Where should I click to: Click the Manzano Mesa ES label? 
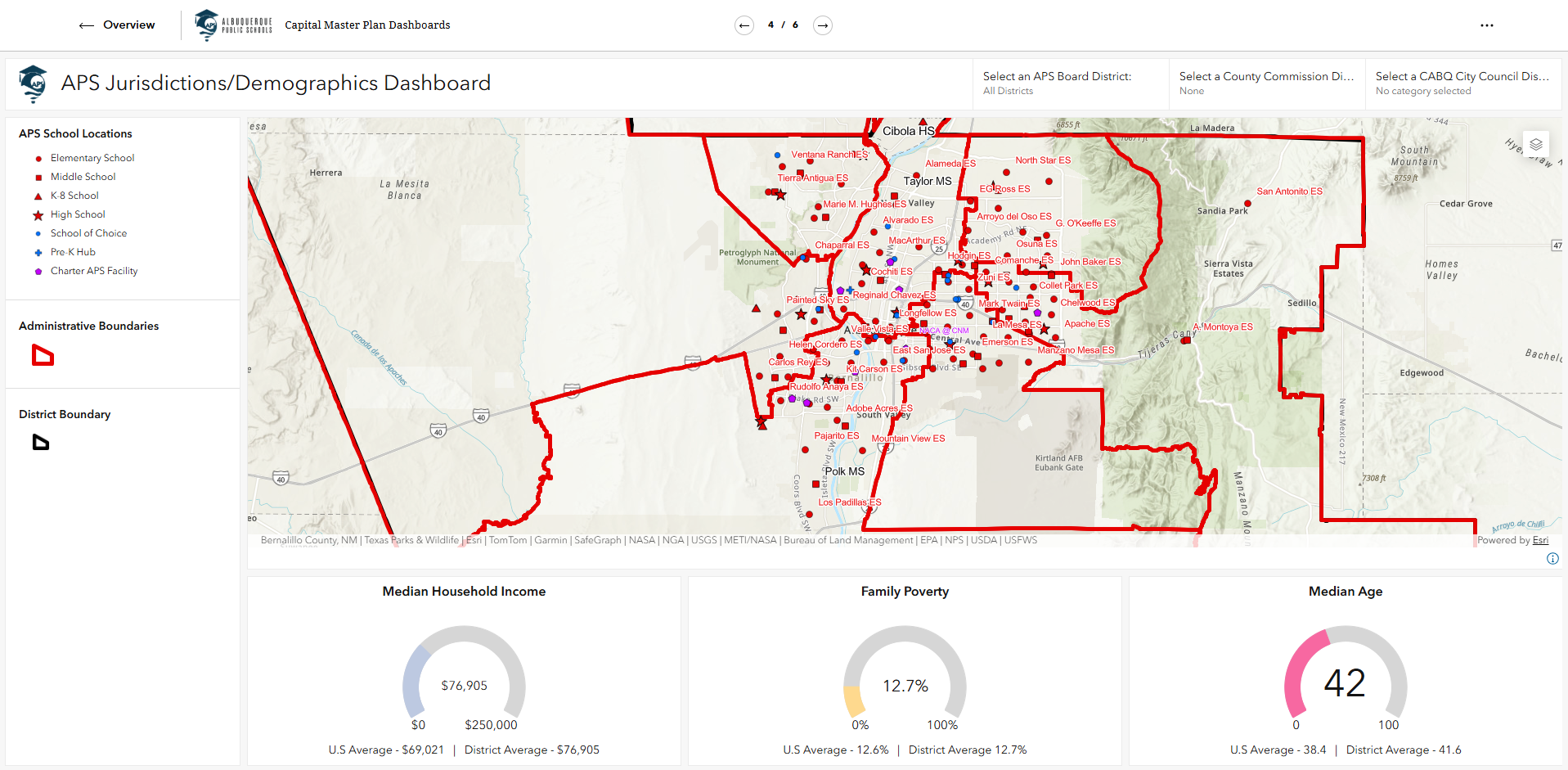[x=1076, y=350]
